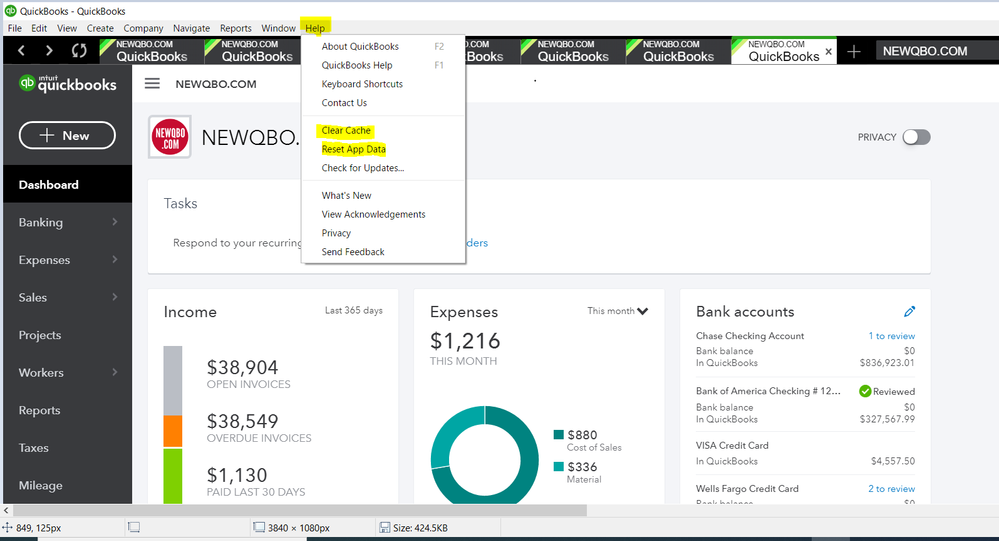Open the File menu
This screenshot has height=541, width=999.
pyautogui.click(x=15, y=28)
